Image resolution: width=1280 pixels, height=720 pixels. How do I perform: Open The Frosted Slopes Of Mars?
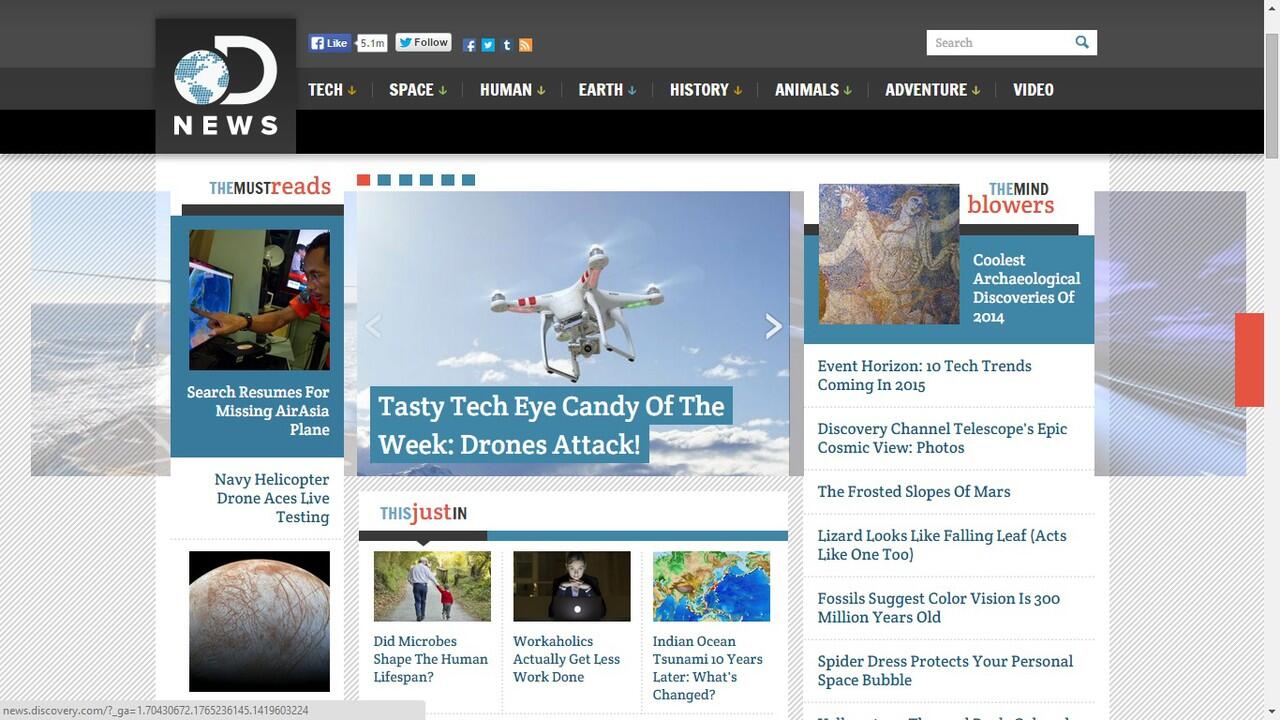[914, 491]
